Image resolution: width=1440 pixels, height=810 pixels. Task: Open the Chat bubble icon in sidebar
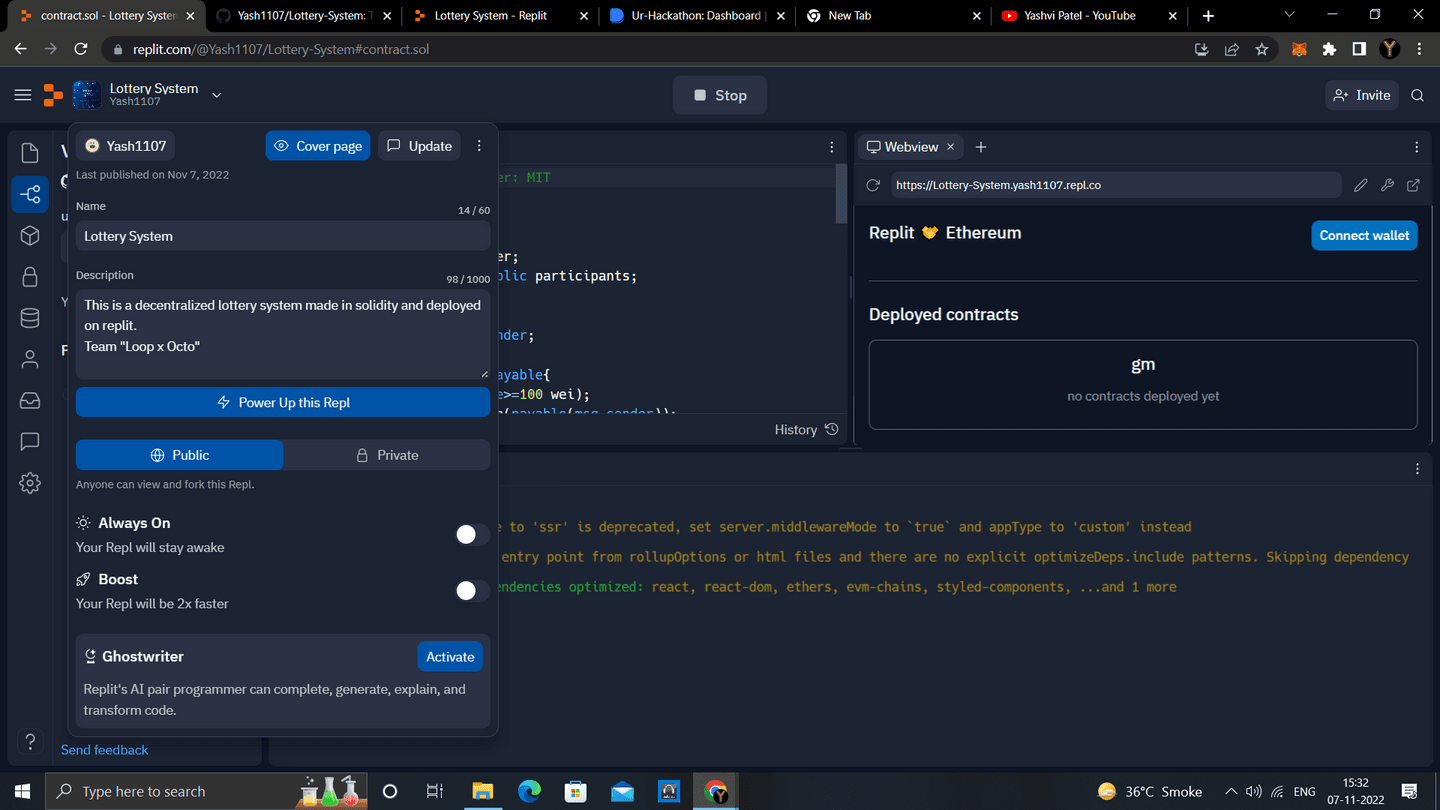[30, 441]
